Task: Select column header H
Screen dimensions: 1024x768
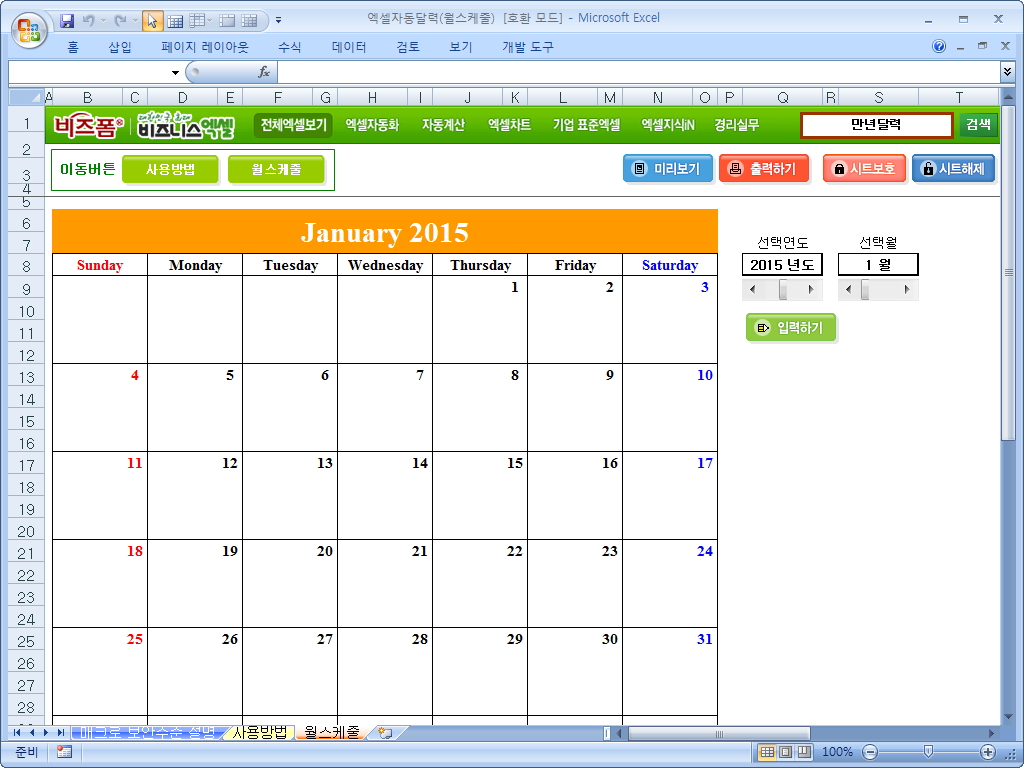Action: 372,97
